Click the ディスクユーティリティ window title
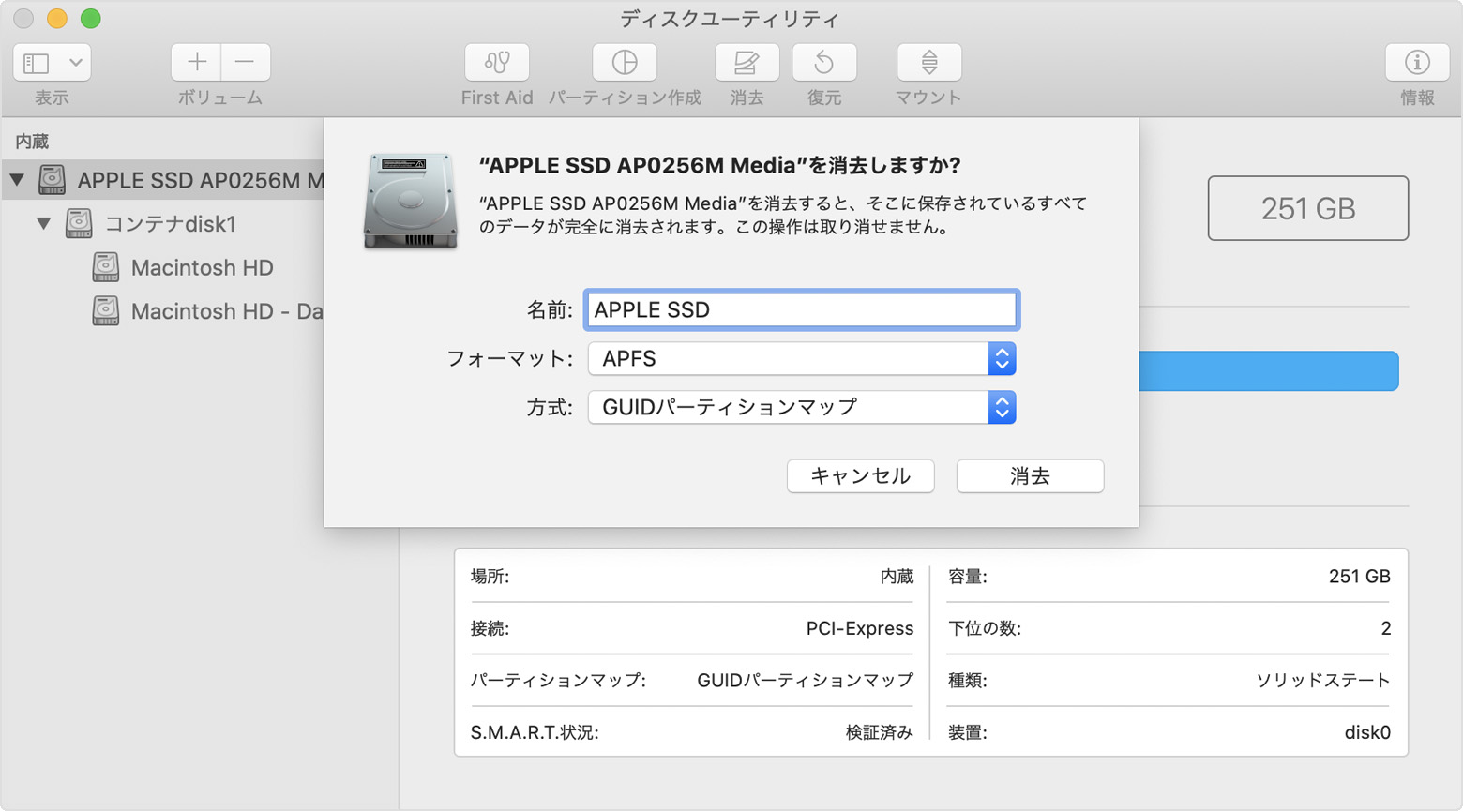This screenshot has height=812, width=1463. coord(730,19)
